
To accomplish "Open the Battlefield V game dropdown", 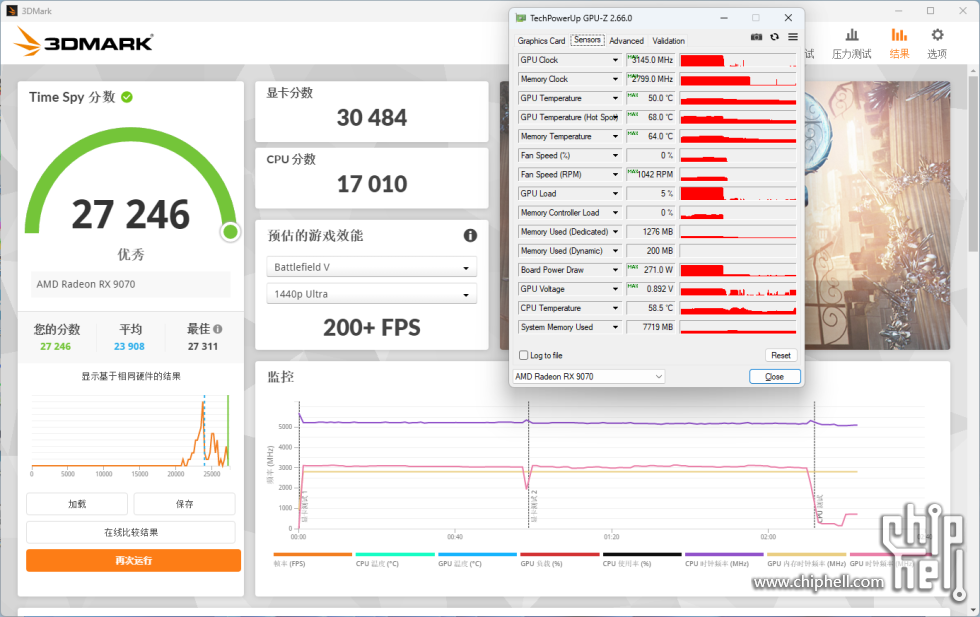I will (371, 267).
